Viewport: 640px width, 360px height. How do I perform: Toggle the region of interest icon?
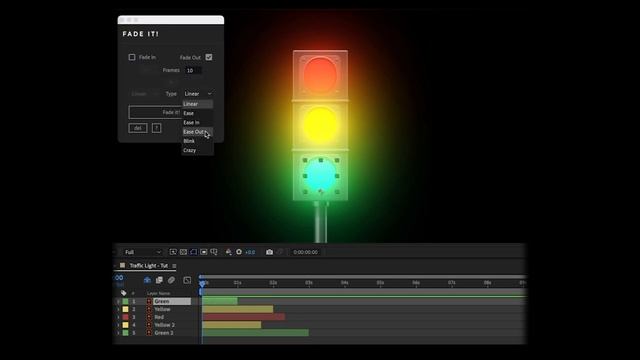[173, 252]
